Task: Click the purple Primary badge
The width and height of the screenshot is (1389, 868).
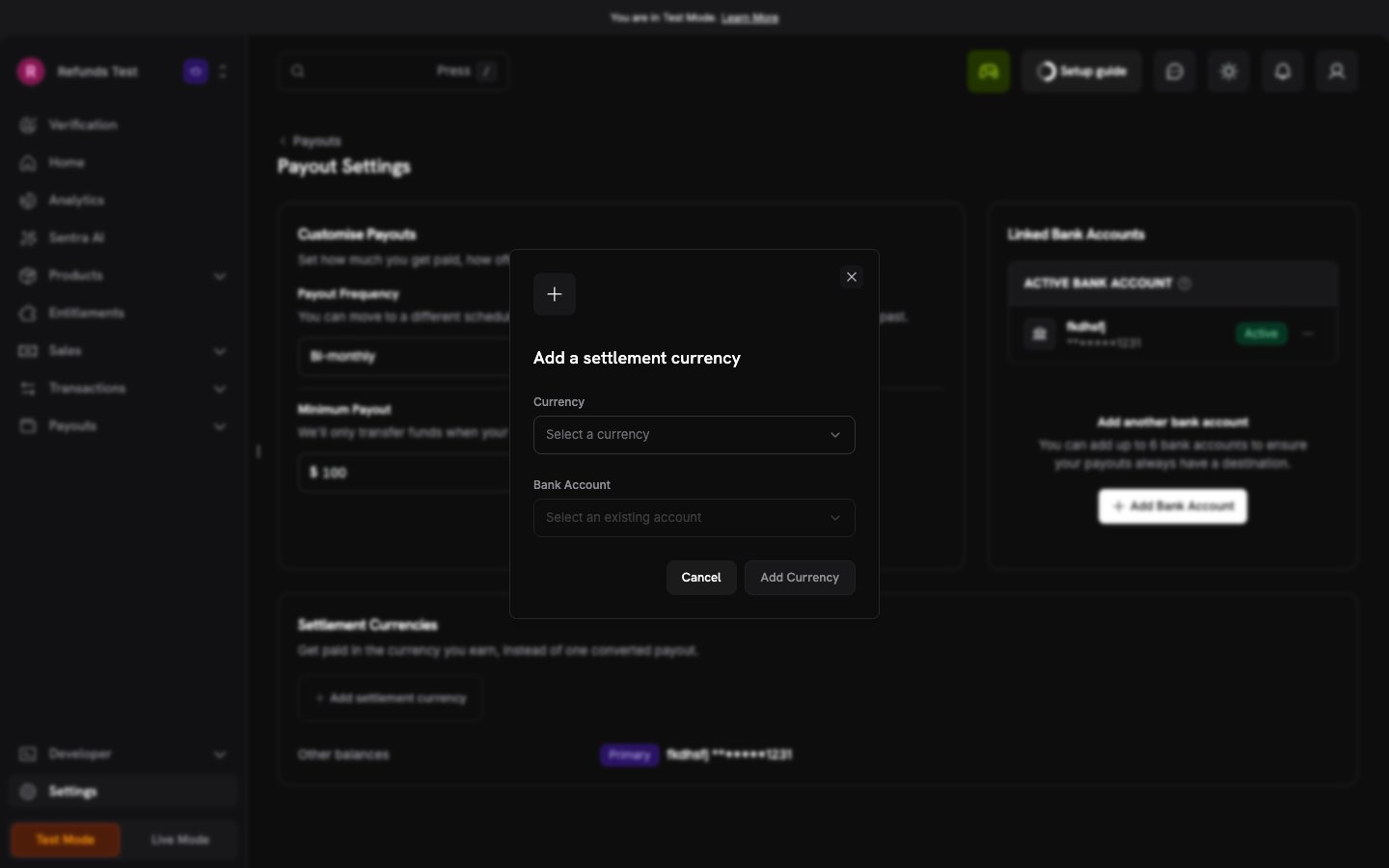Action: (630, 755)
